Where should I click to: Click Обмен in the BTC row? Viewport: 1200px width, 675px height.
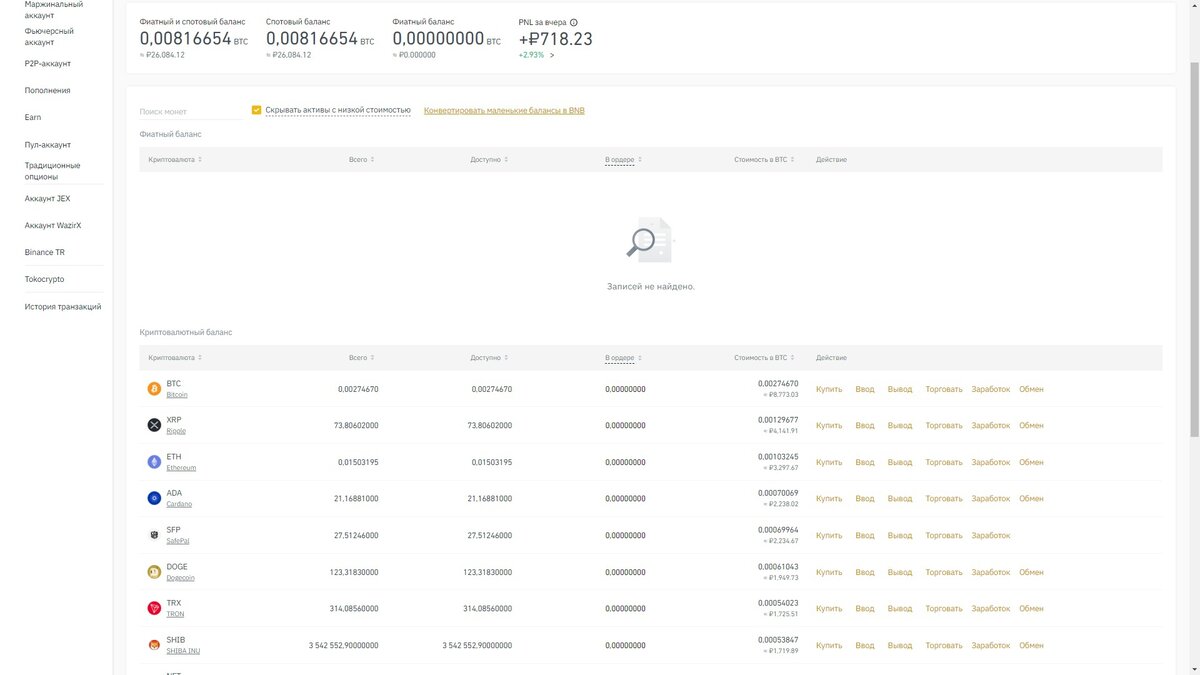coord(1031,389)
